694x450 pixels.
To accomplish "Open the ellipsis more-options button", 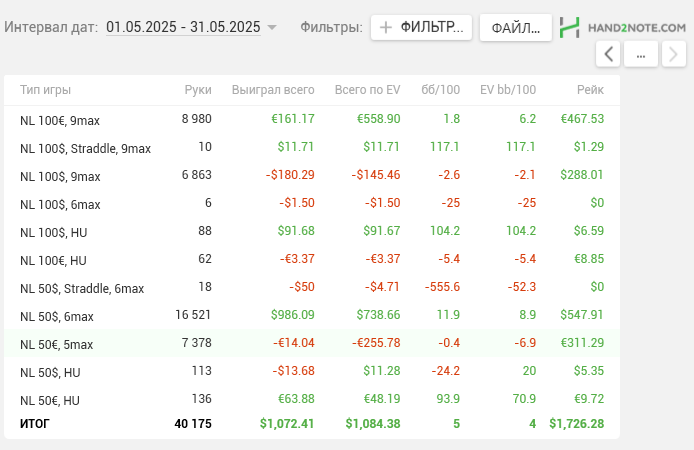I will tap(641, 55).
